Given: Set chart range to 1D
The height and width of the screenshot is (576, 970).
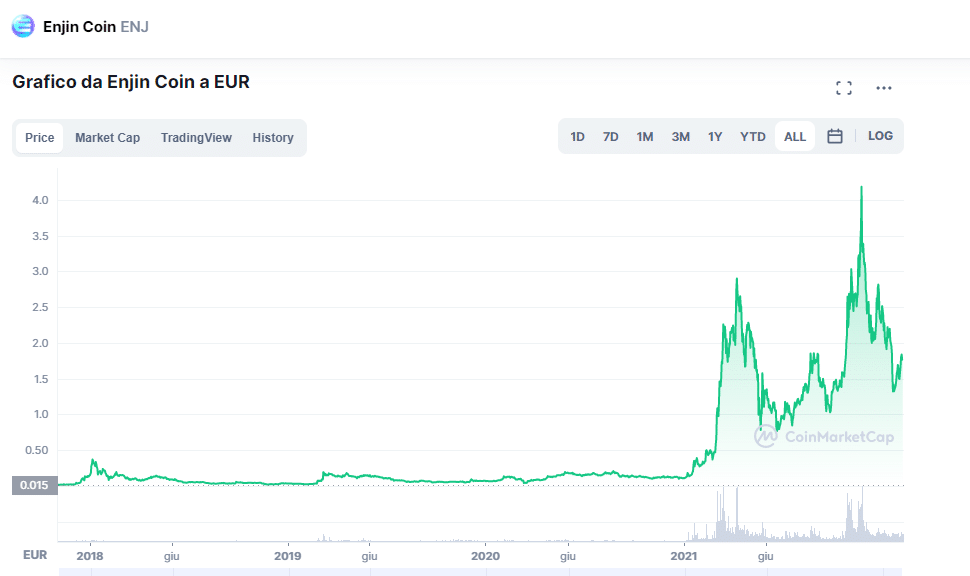Looking at the screenshot, I should 577,137.
